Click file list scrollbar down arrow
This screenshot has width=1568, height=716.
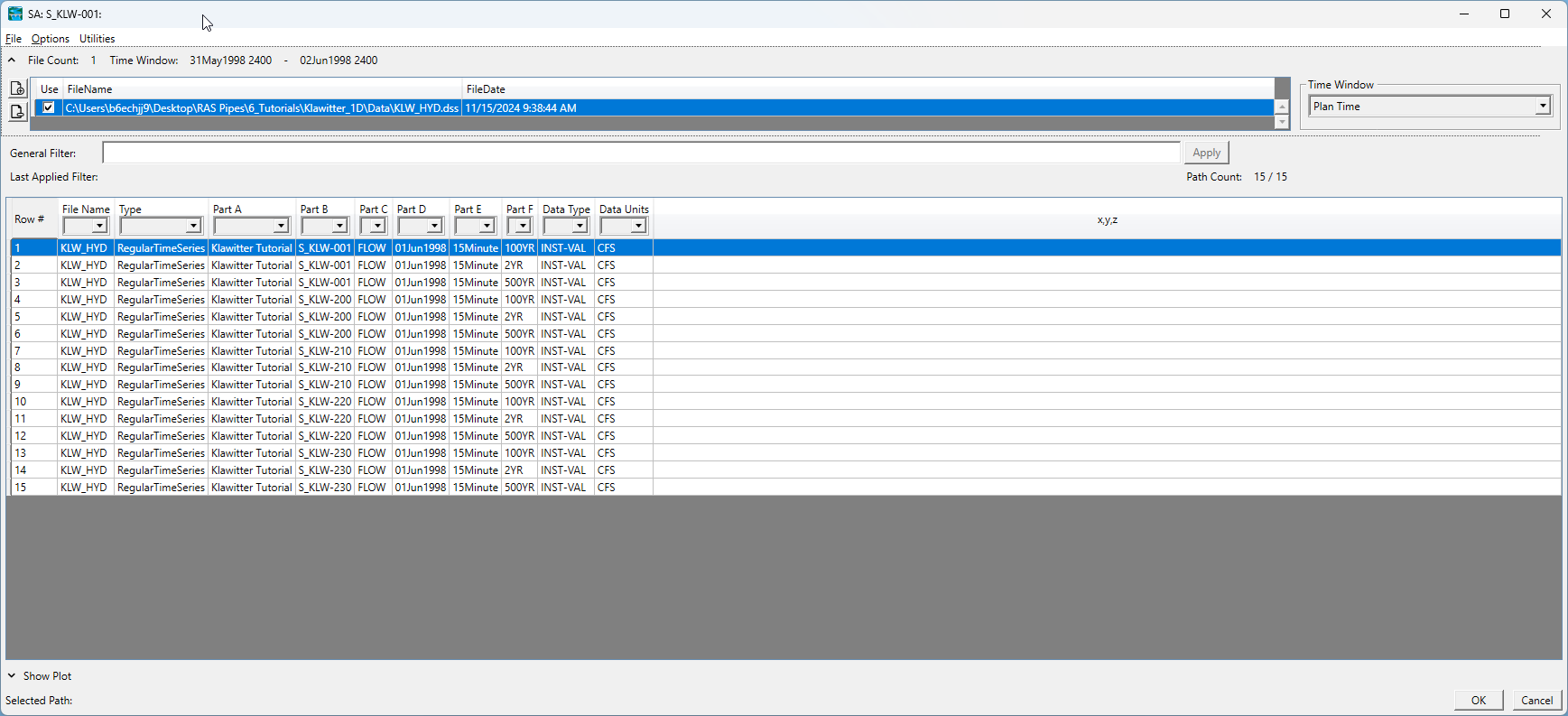1282,122
